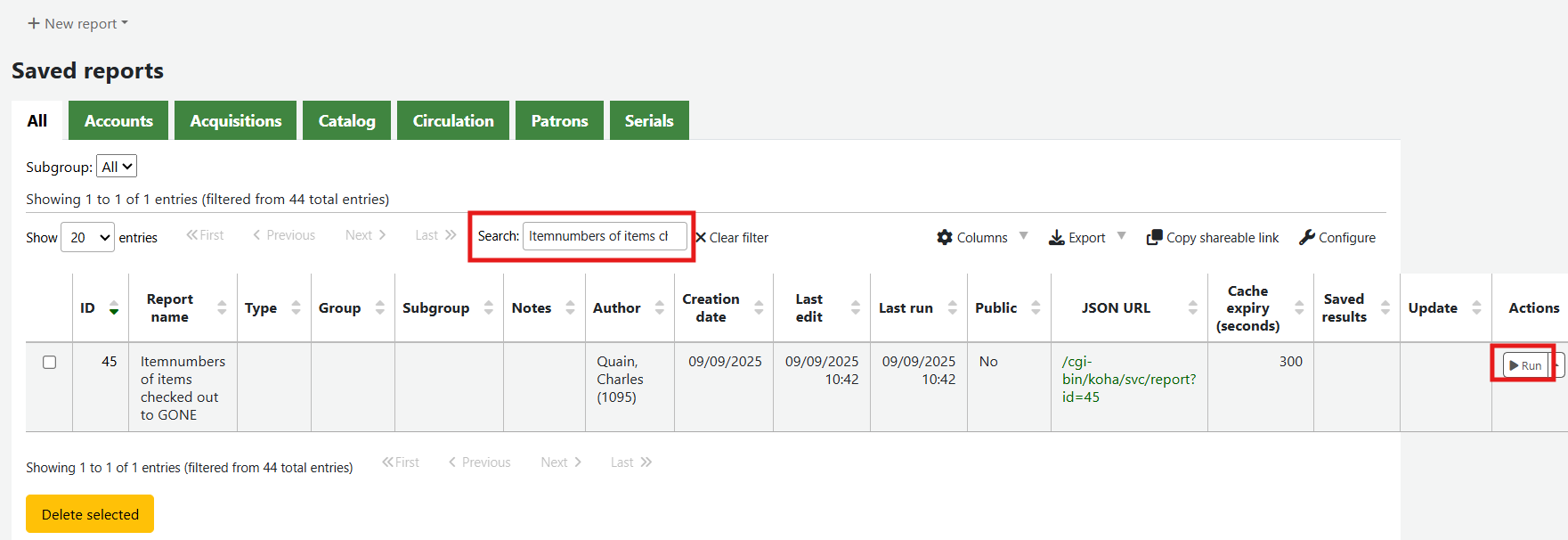This screenshot has width=1568, height=540.
Task: Click the Copy shareable link icon
Action: click(x=1154, y=237)
